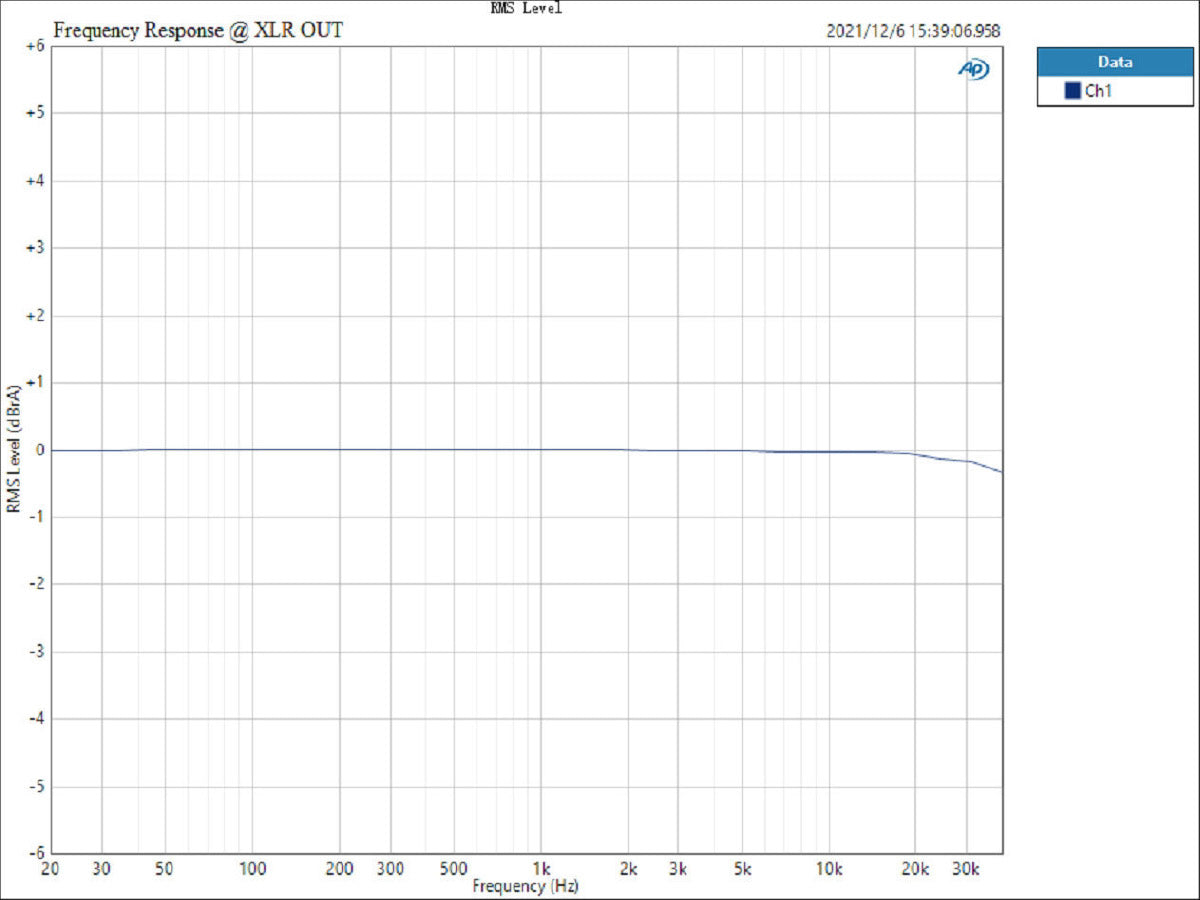Click the +3 y-axis tick label

point(34,248)
